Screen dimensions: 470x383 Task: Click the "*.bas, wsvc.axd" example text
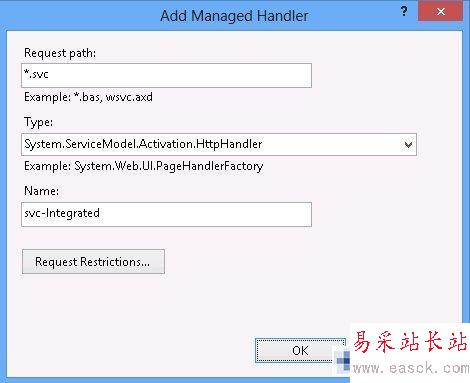pyautogui.click(x=113, y=97)
